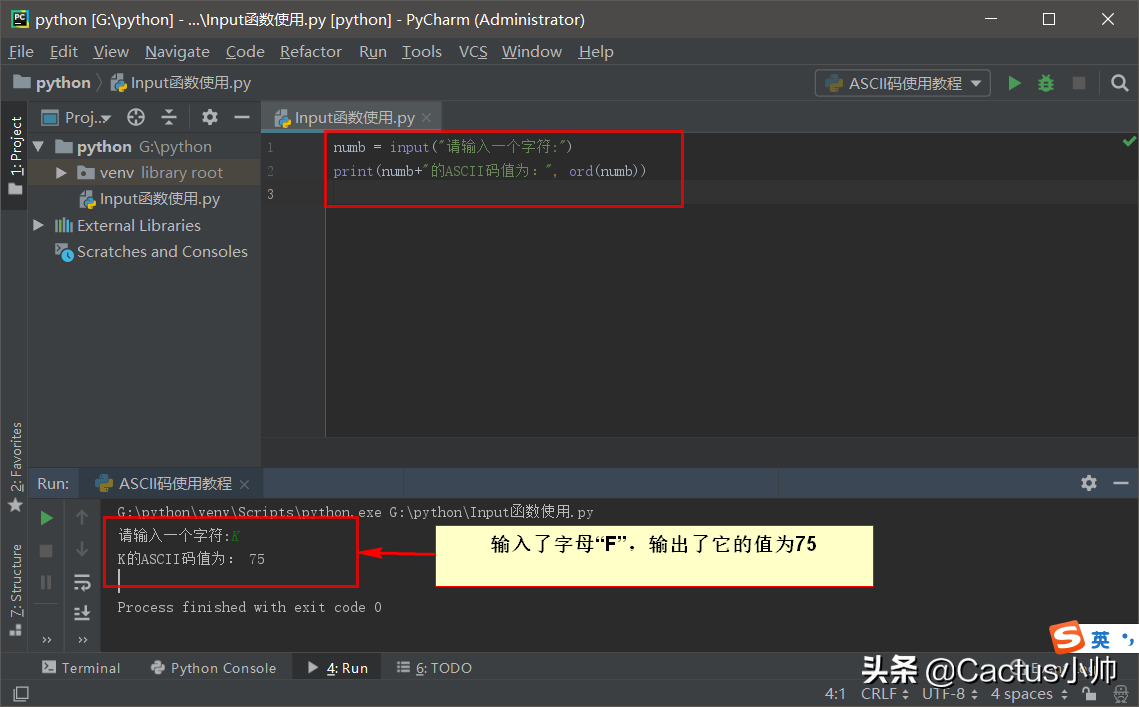
Task: Switch to the Python Console tab
Action: [x=212, y=668]
